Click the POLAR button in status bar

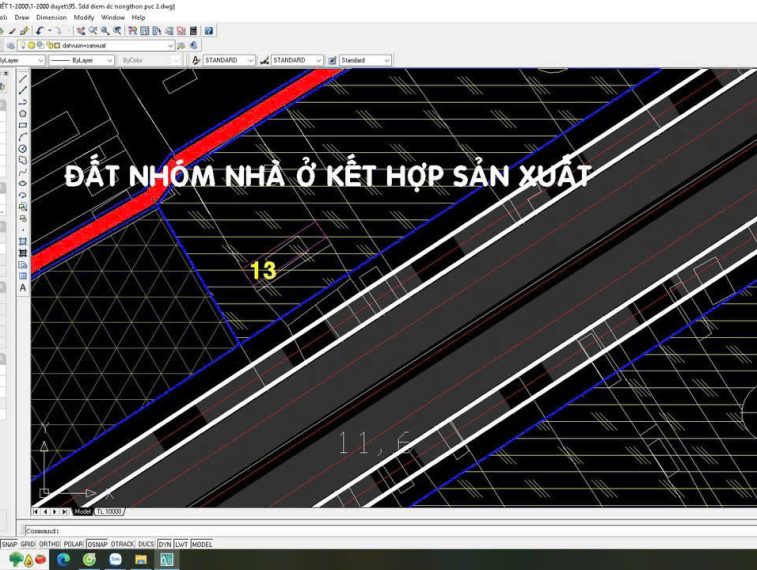[72, 544]
